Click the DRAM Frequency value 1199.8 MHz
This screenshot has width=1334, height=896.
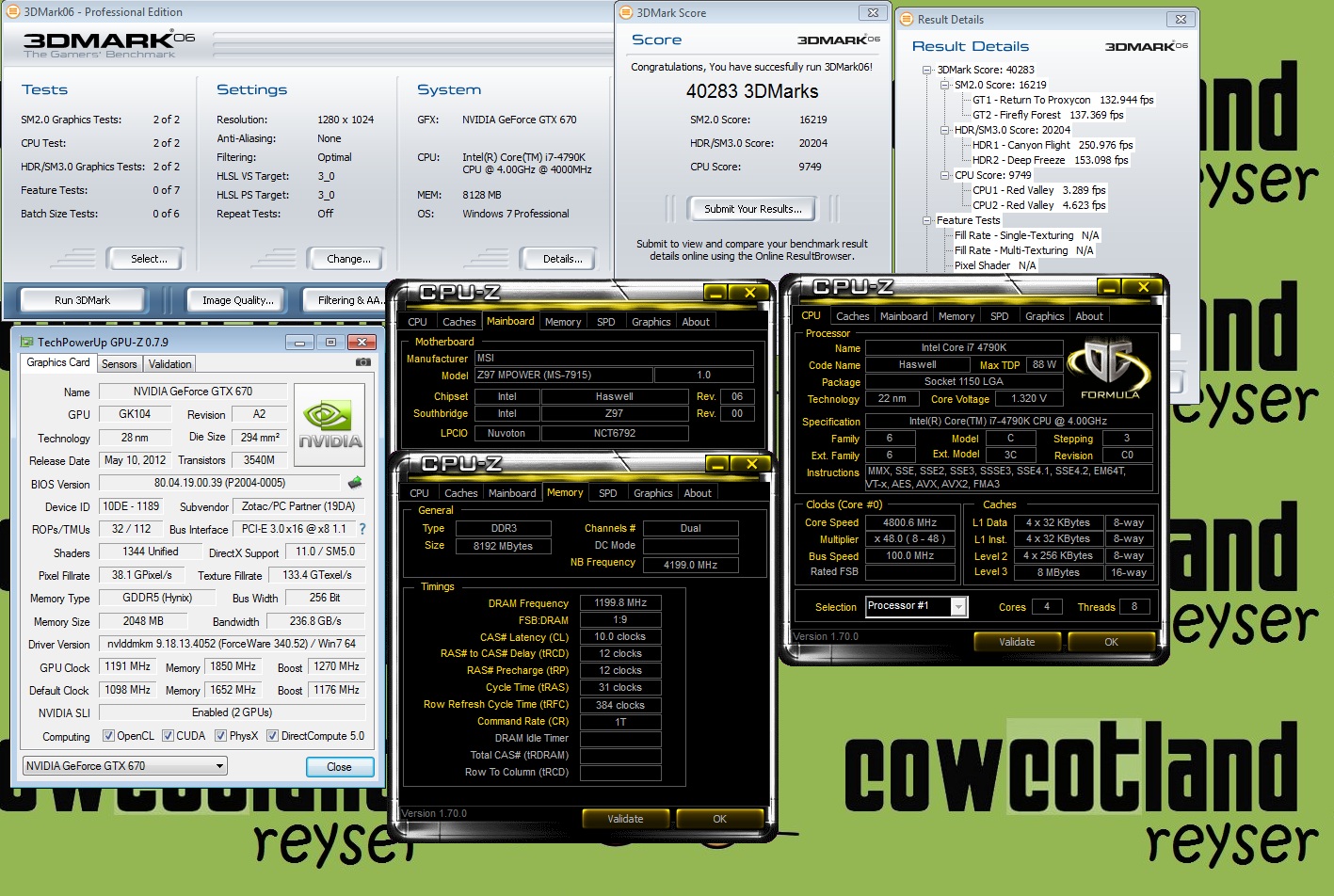point(620,602)
